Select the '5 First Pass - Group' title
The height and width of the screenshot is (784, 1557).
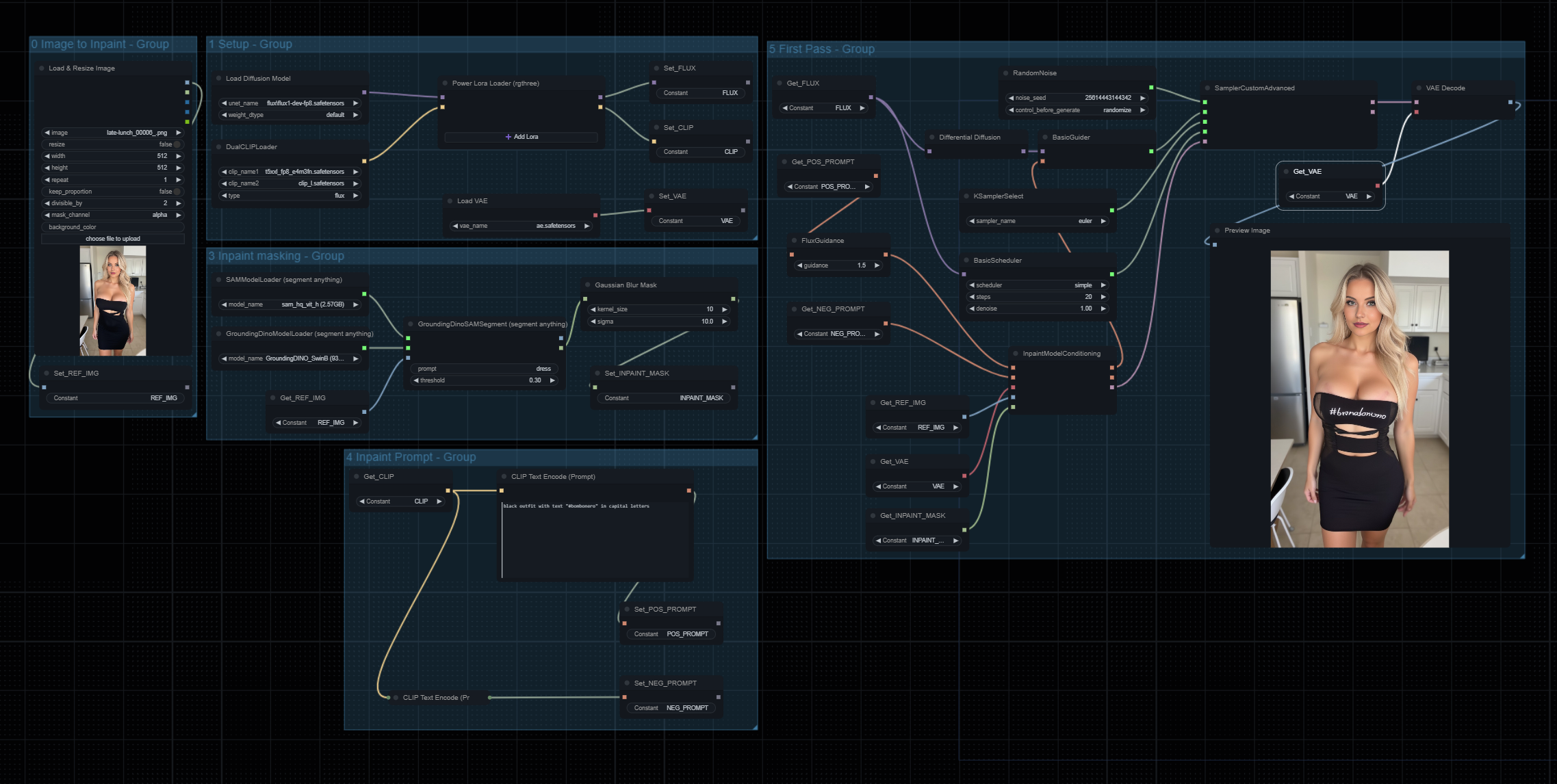(821, 49)
